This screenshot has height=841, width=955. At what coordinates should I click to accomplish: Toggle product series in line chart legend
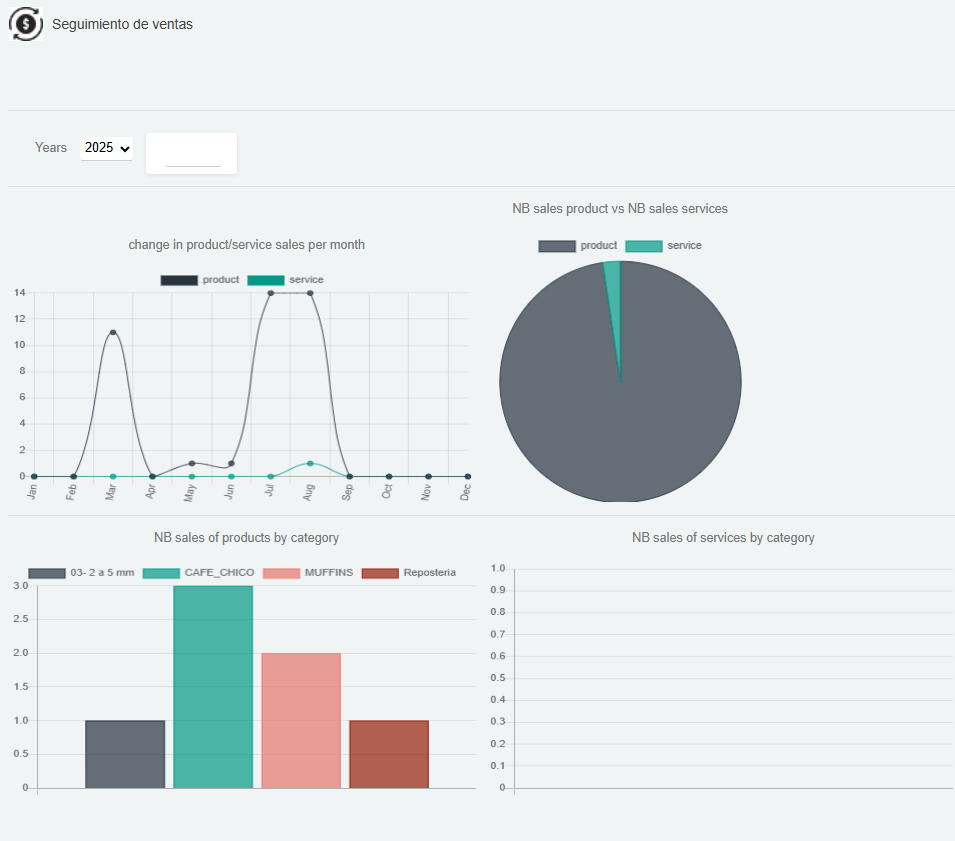pyautogui.click(x=200, y=280)
